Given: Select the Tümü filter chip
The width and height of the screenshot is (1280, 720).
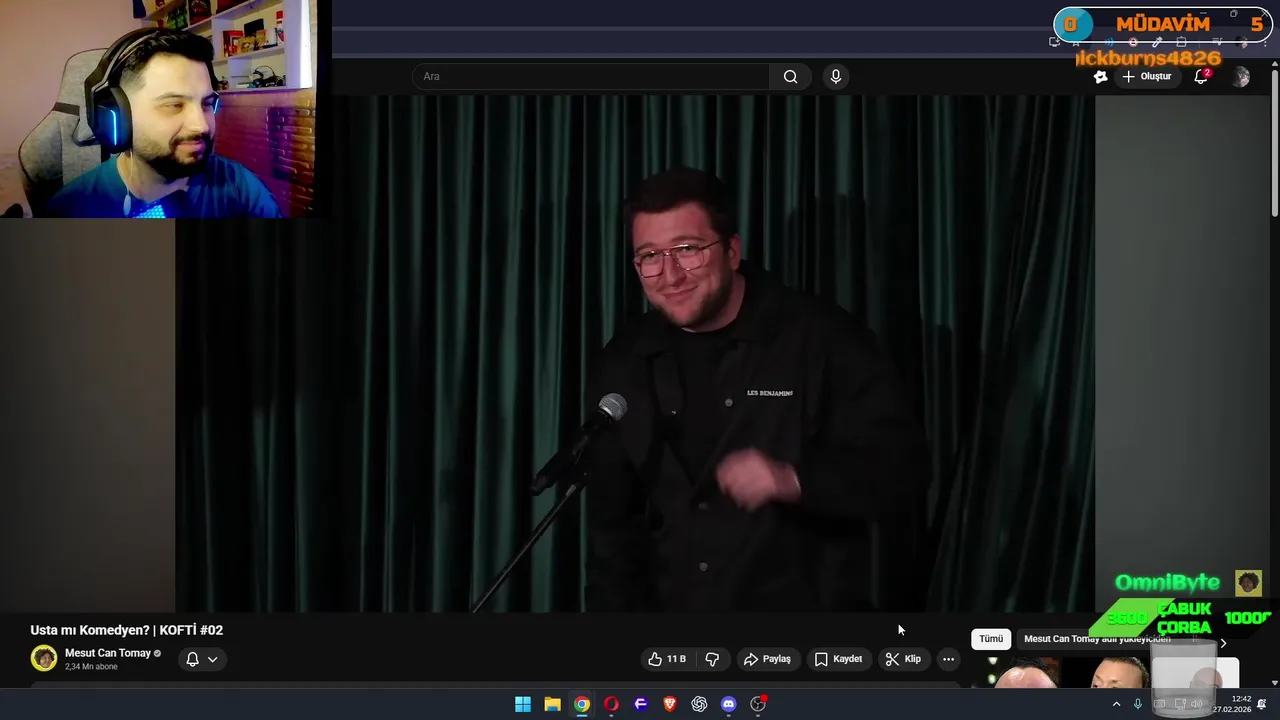Looking at the screenshot, I should (991, 639).
